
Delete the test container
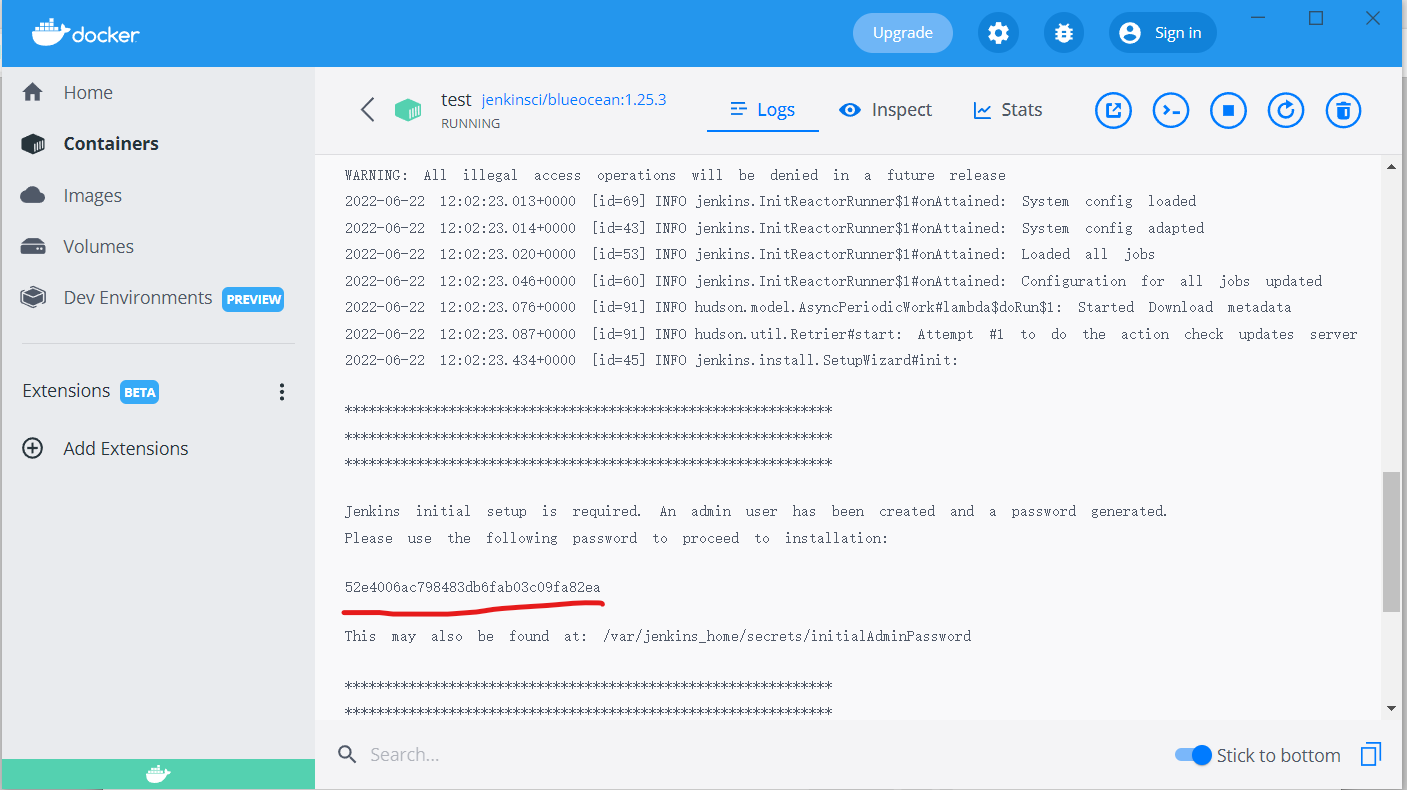click(x=1344, y=110)
